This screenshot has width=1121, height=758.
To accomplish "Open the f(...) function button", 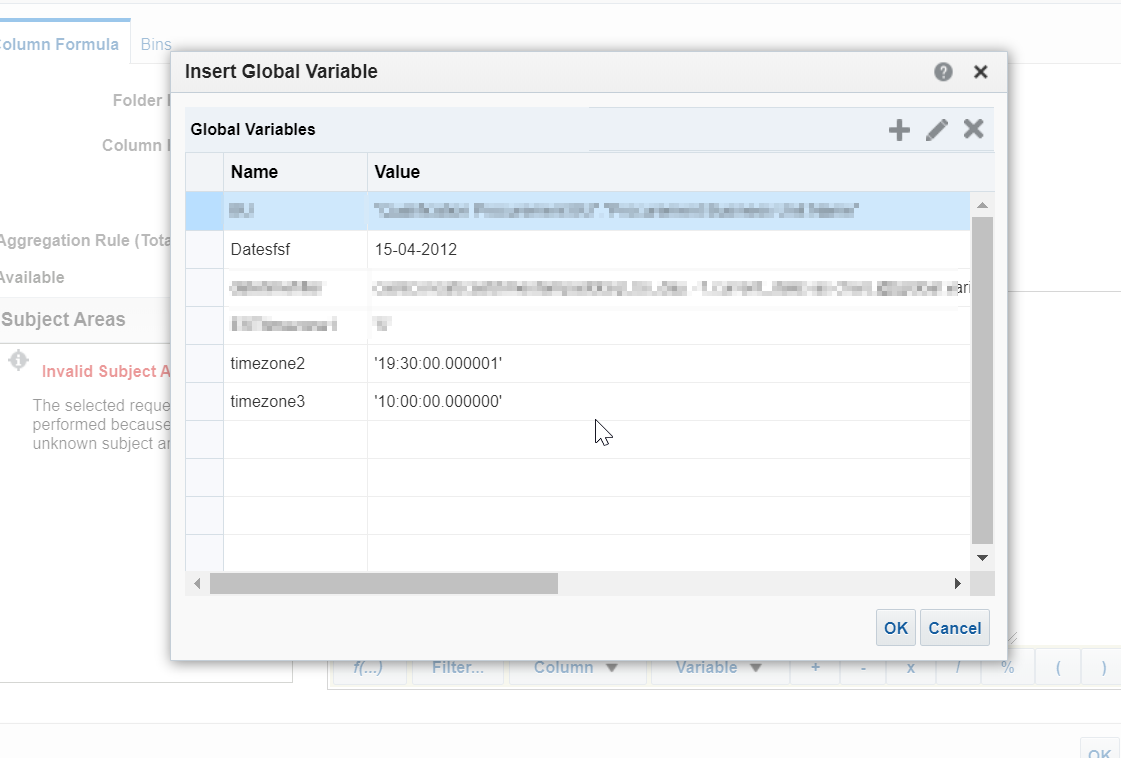I will point(368,667).
